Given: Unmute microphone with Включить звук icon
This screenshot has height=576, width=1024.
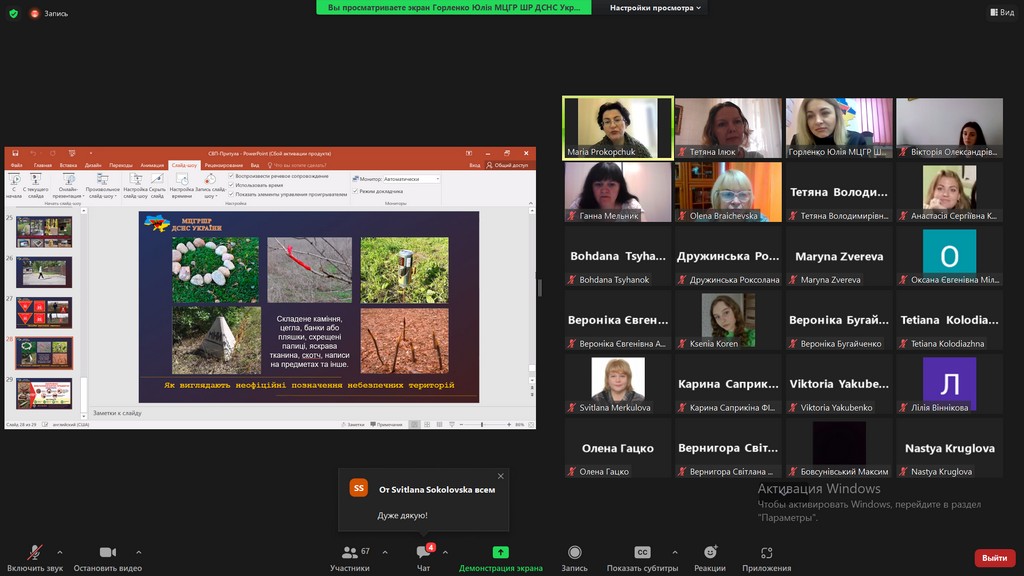Looking at the screenshot, I should coord(35,552).
